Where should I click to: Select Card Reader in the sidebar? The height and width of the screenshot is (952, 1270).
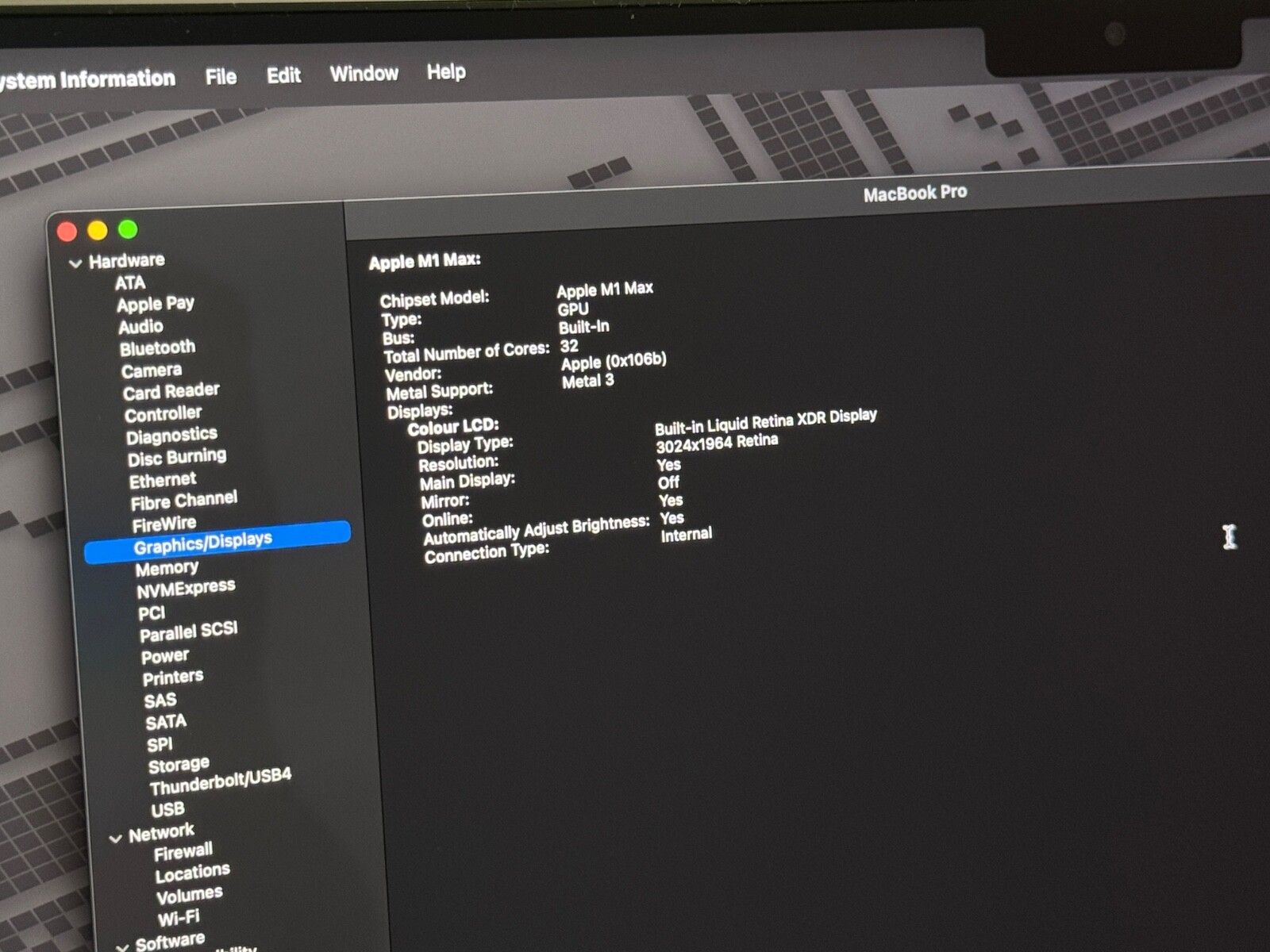pyautogui.click(x=171, y=391)
